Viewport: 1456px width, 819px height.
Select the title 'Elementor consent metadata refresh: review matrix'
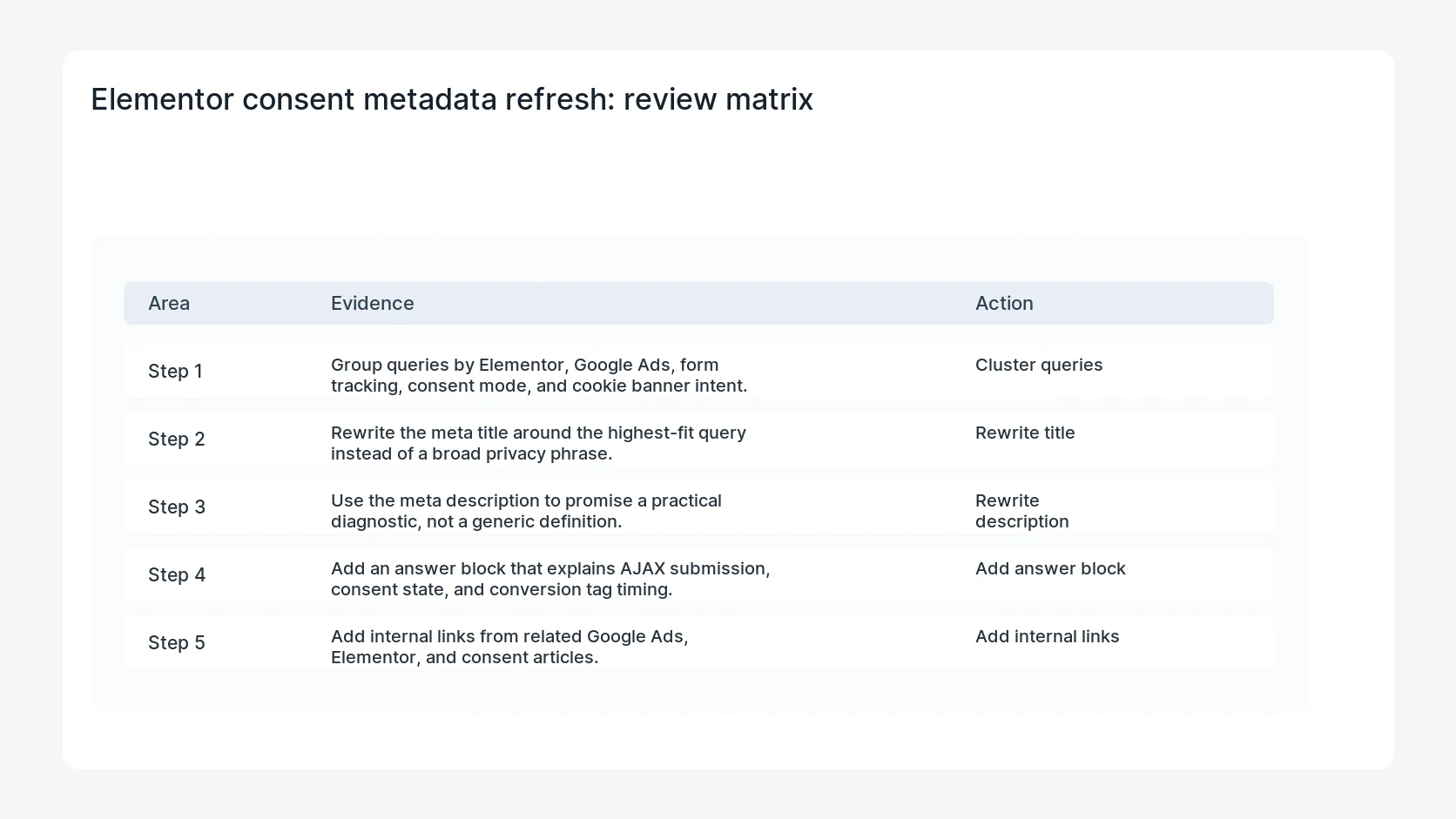coord(452,99)
